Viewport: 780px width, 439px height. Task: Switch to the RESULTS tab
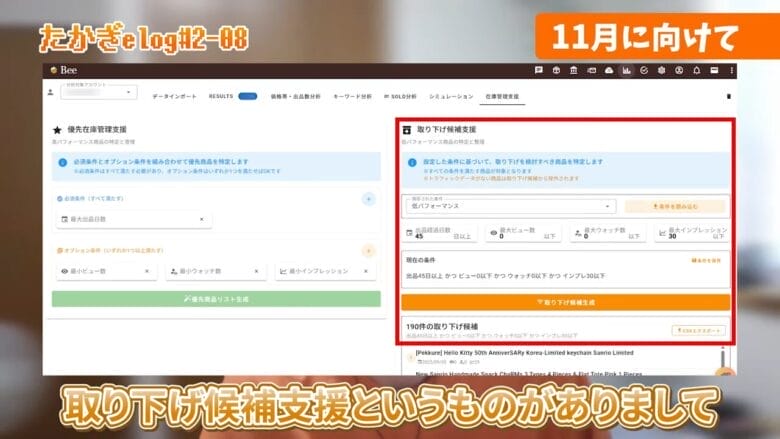click(x=221, y=96)
